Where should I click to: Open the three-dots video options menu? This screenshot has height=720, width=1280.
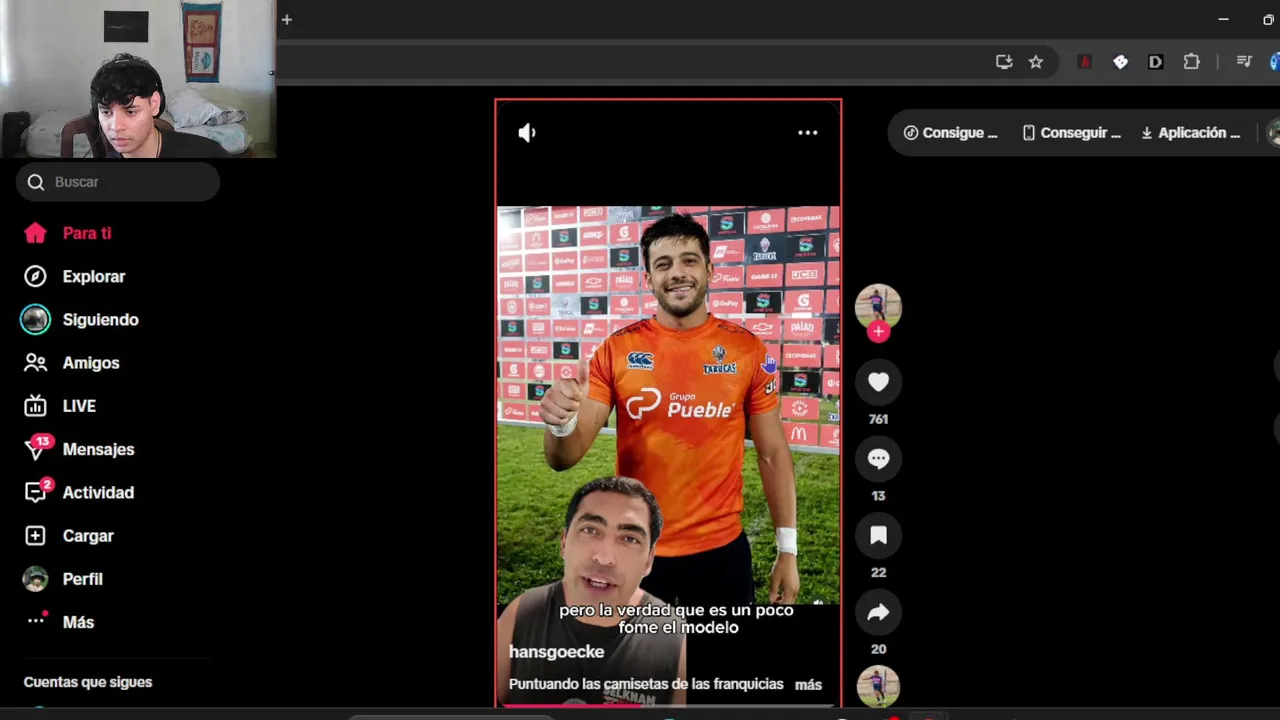point(808,132)
